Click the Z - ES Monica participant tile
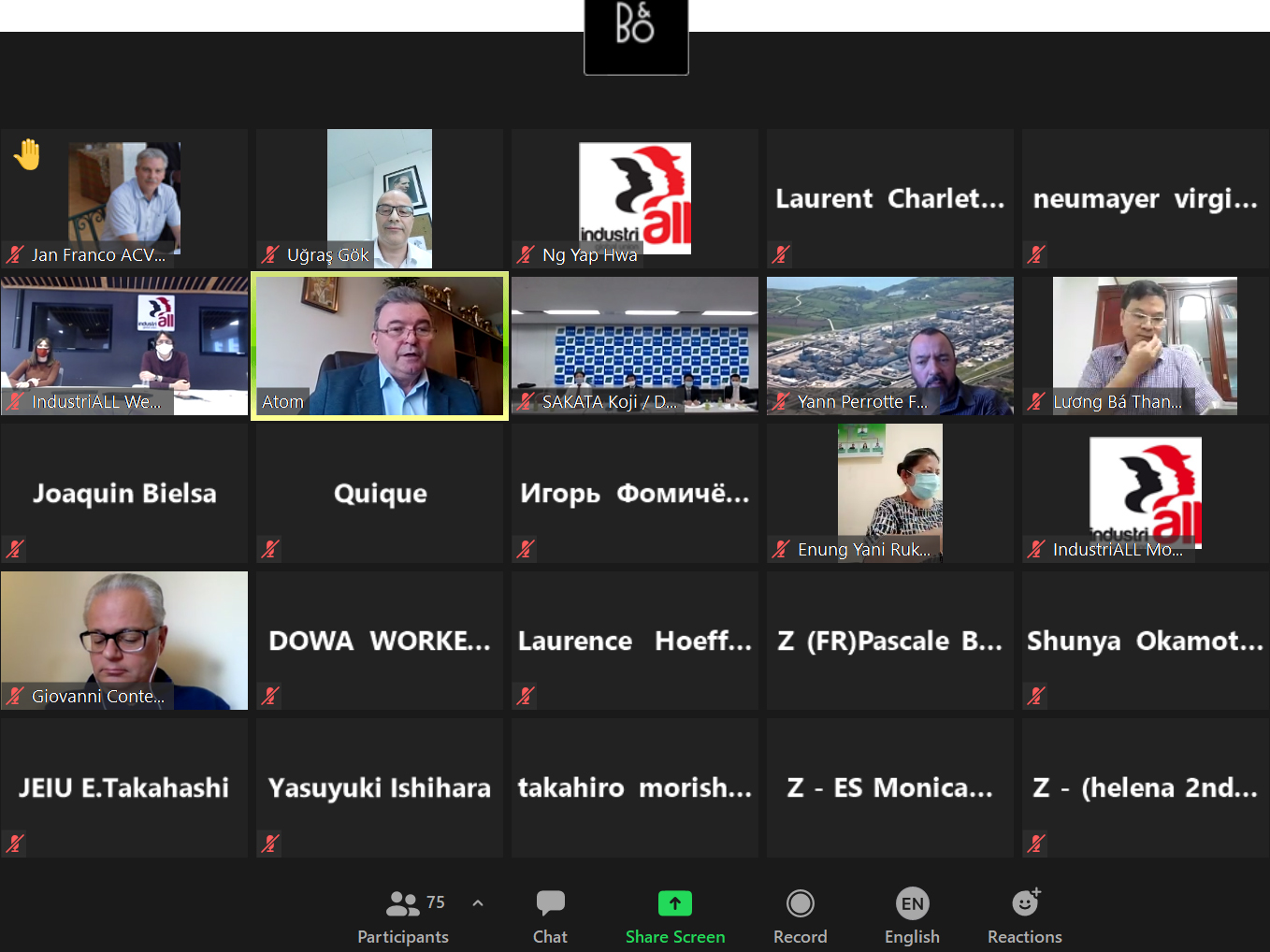The image size is (1270, 952). pyautogui.click(x=889, y=787)
